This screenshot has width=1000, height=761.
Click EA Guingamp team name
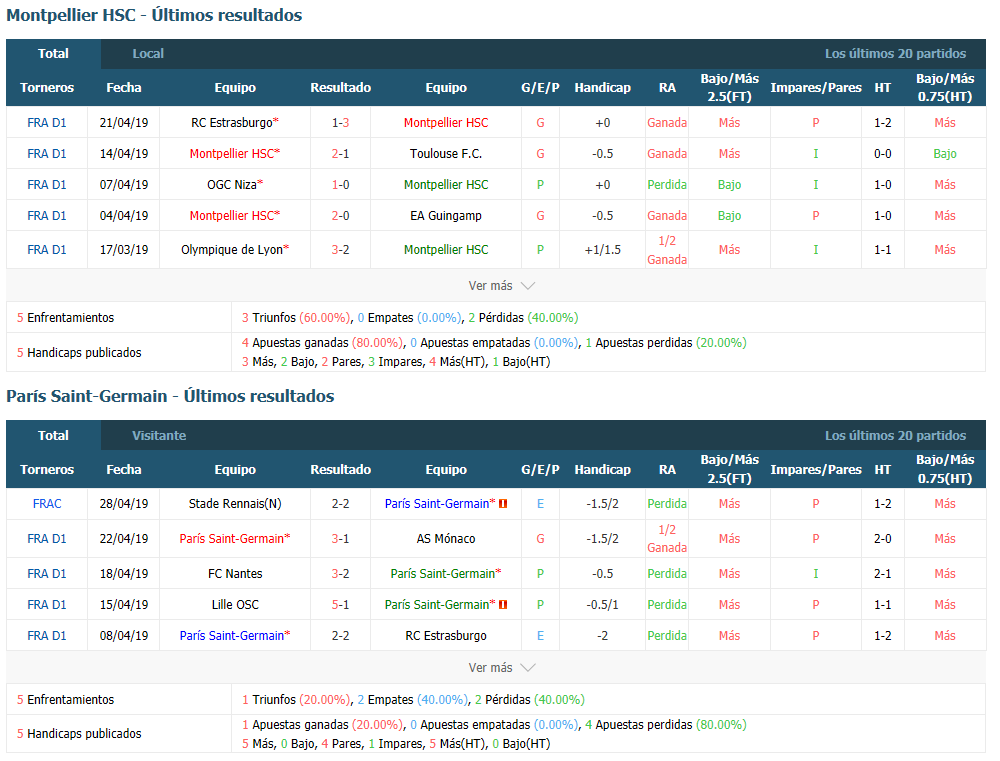(446, 216)
